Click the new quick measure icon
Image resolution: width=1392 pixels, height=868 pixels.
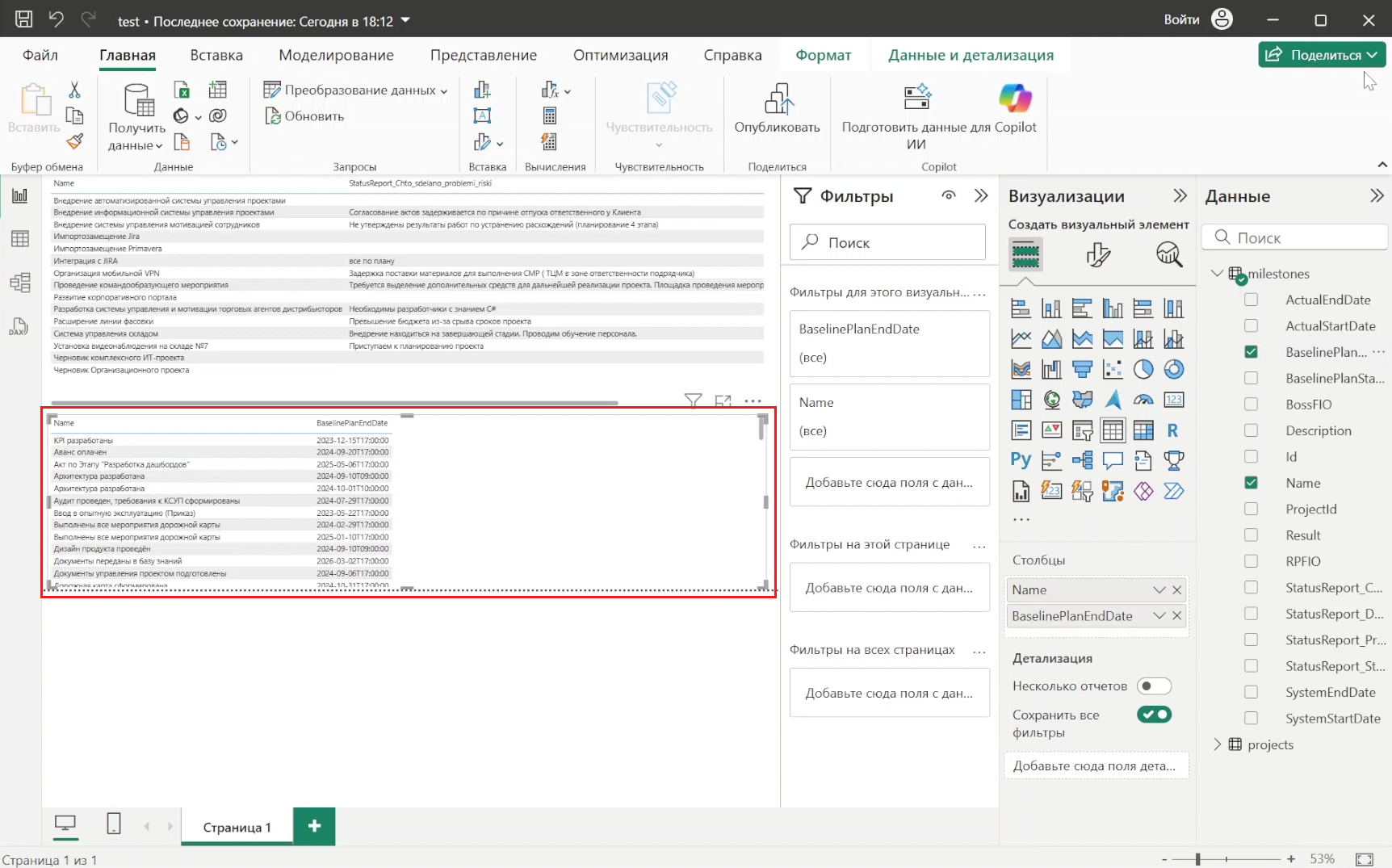(x=549, y=142)
